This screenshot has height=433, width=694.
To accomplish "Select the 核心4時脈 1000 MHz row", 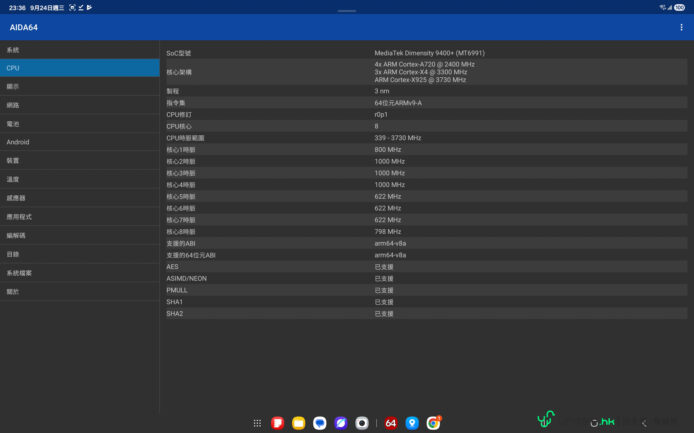I will [427, 185].
